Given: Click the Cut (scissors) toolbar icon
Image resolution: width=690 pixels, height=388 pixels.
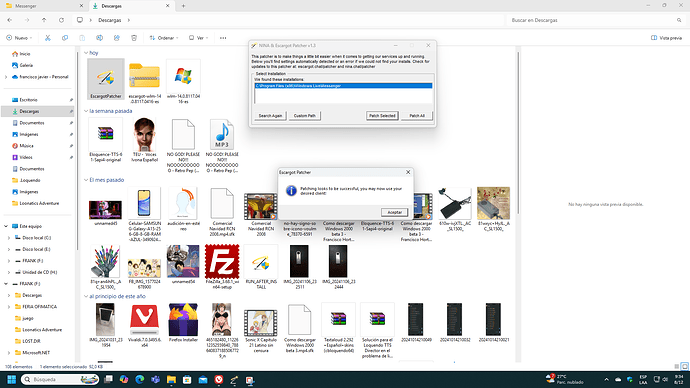Looking at the screenshot, I should click(x=48, y=38).
